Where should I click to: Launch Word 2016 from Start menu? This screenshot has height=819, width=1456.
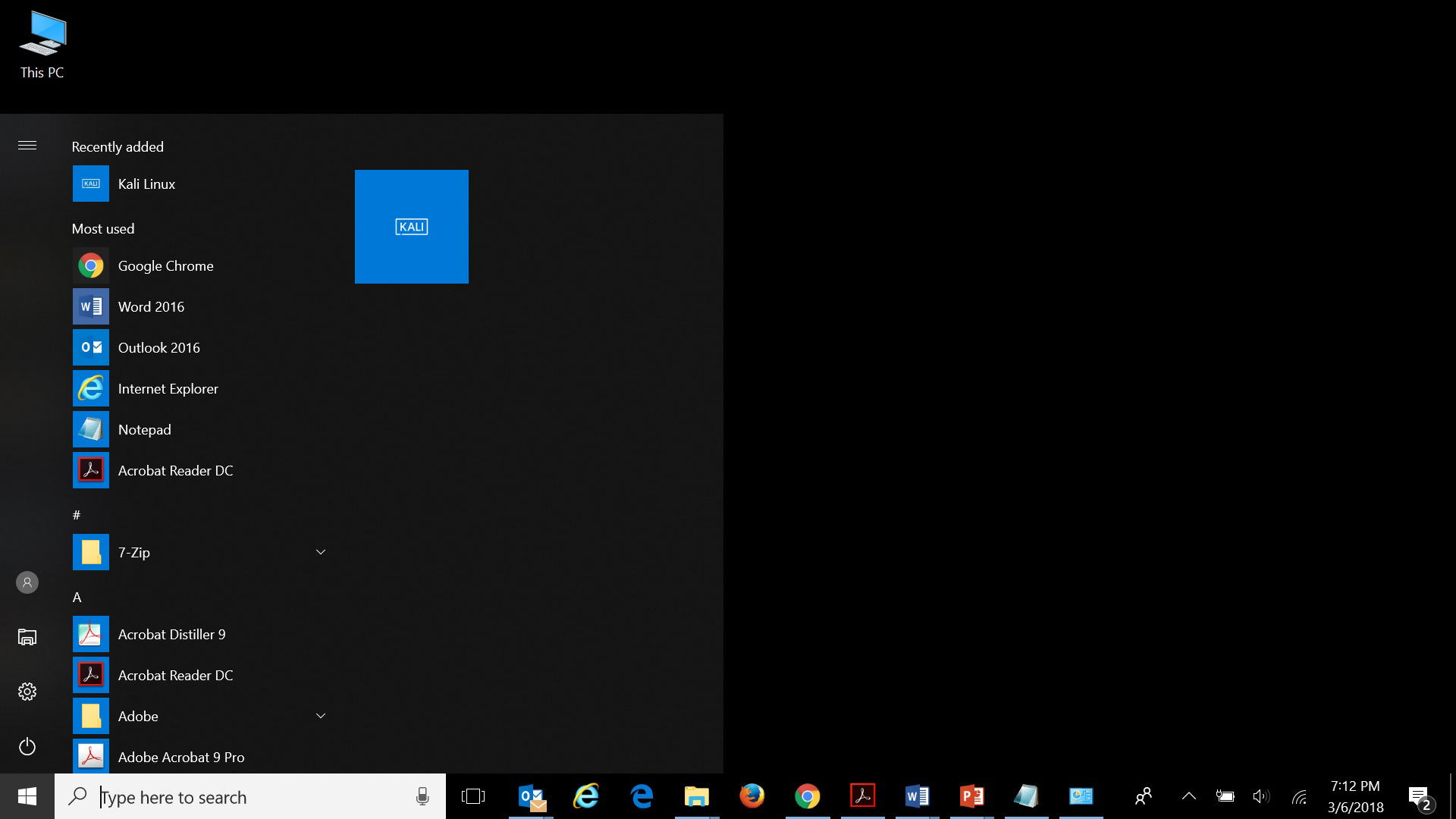pos(201,306)
